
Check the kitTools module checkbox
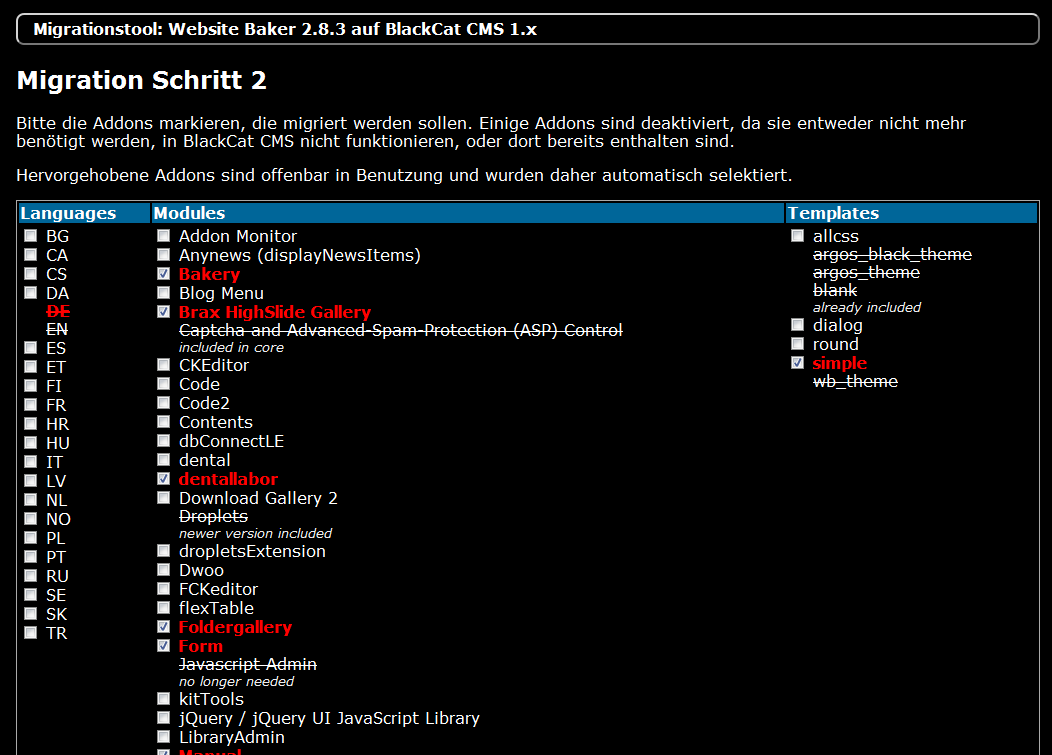tap(164, 699)
